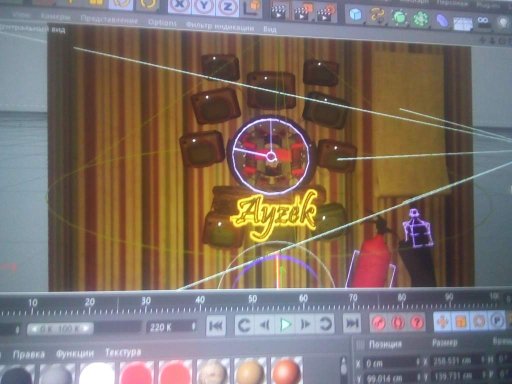Add a light object icon
Image resolution: width=512 pixels, height=384 pixels.
coord(503,23)
